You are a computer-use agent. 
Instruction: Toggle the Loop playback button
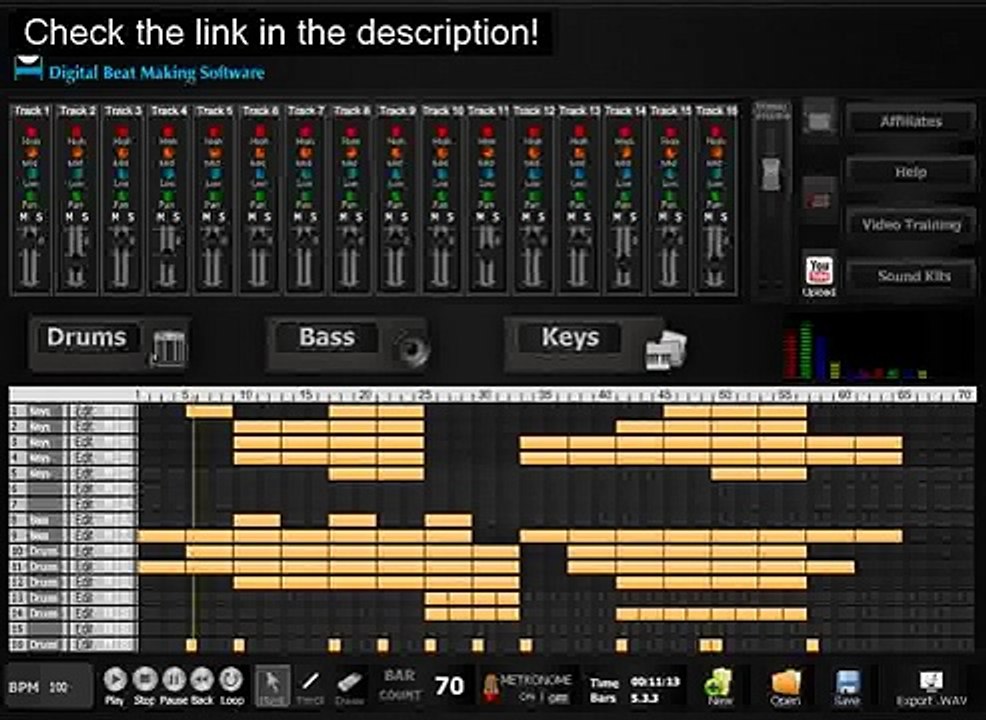[x=231, y=680]
